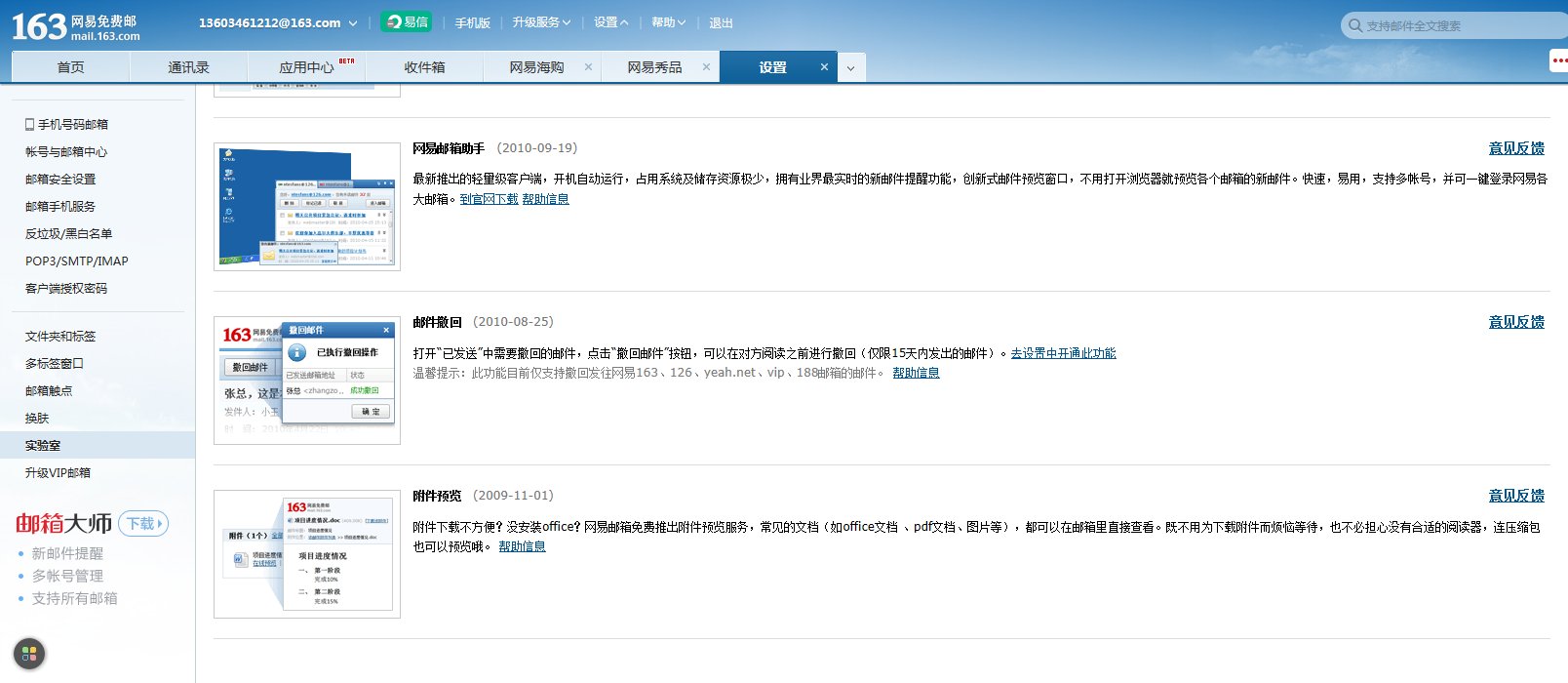Open 邮箱安全设置
The width and height of the screenshot is (1568, 683).
(x=60, y=179)
